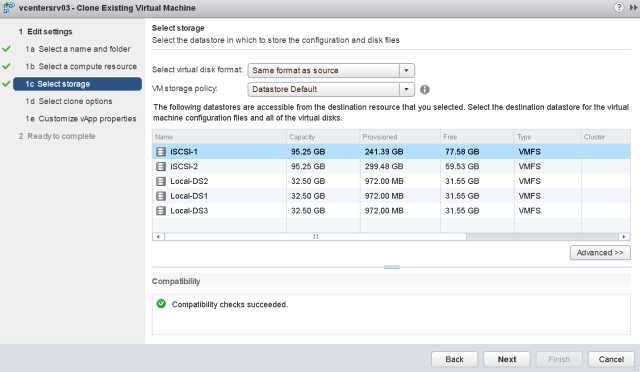Select the iSCSI-2 datastore row
Screen dimensions: 640x372
pyautogui.click(x=391, y=167)
